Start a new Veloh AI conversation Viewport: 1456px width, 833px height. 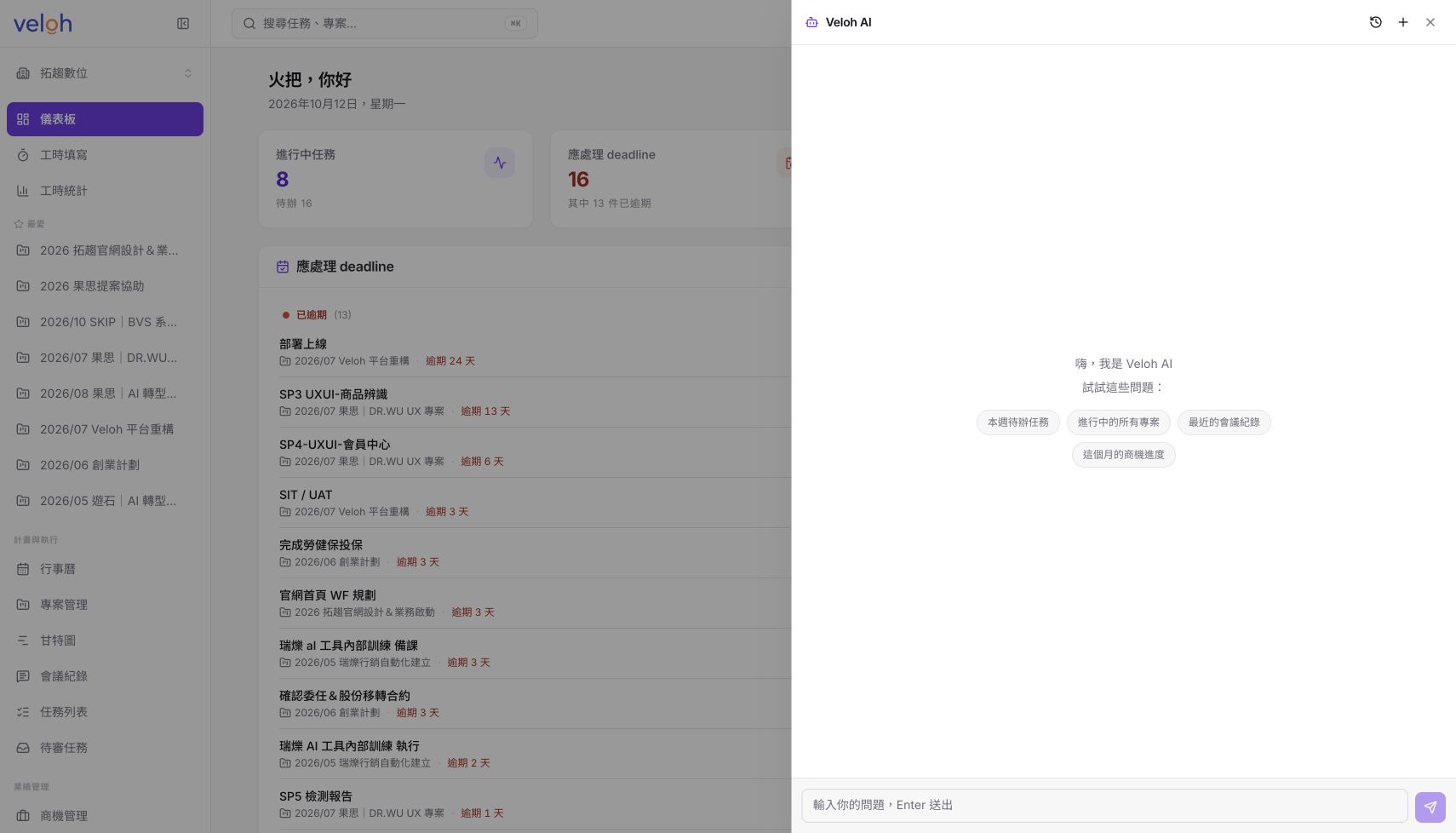click(1403, 22)
